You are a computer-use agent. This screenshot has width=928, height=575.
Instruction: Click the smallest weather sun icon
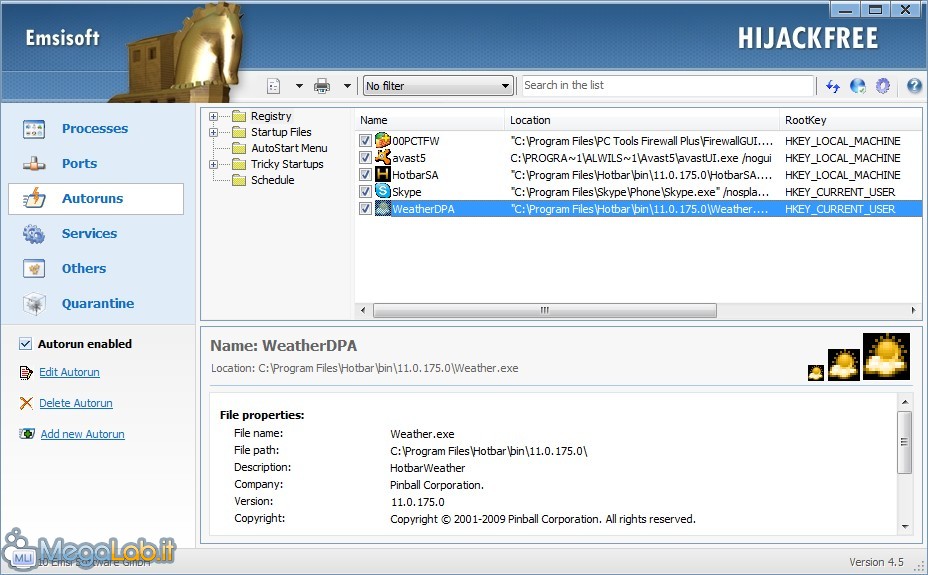point(816,373)
